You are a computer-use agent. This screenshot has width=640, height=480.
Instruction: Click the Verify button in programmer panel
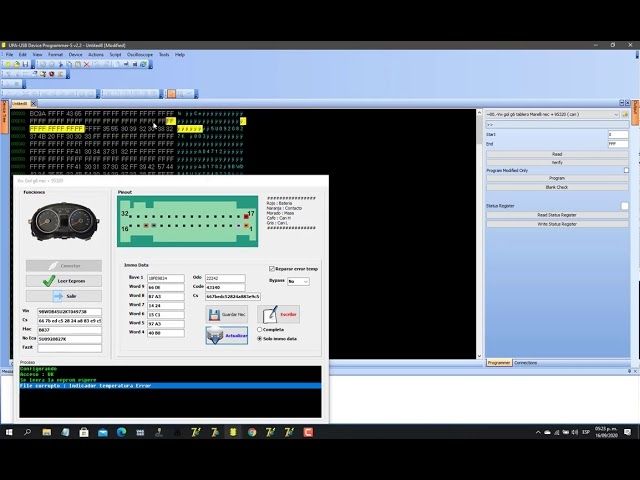[x=557, y=162]
